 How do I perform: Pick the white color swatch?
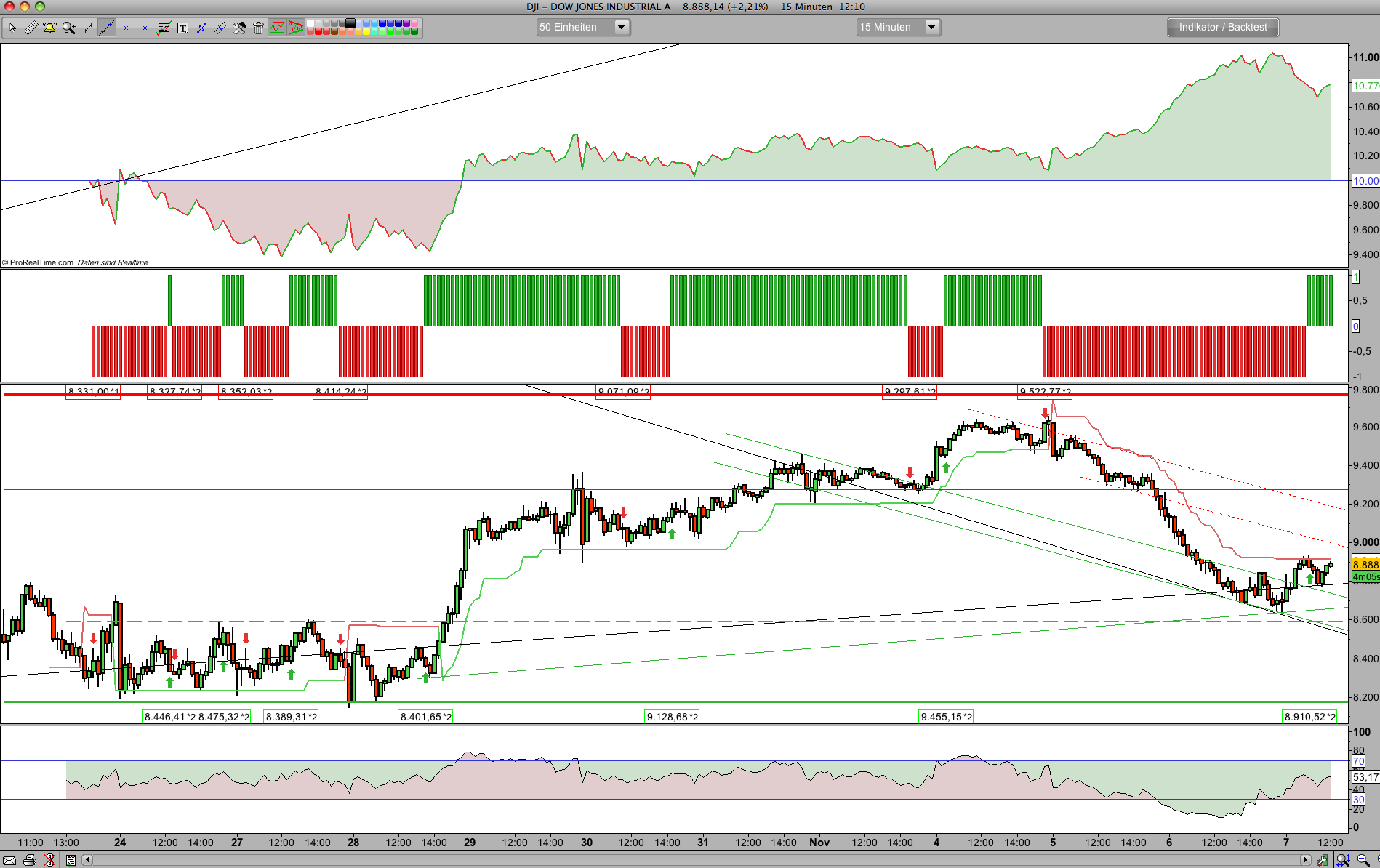click(x=310, y=23)
